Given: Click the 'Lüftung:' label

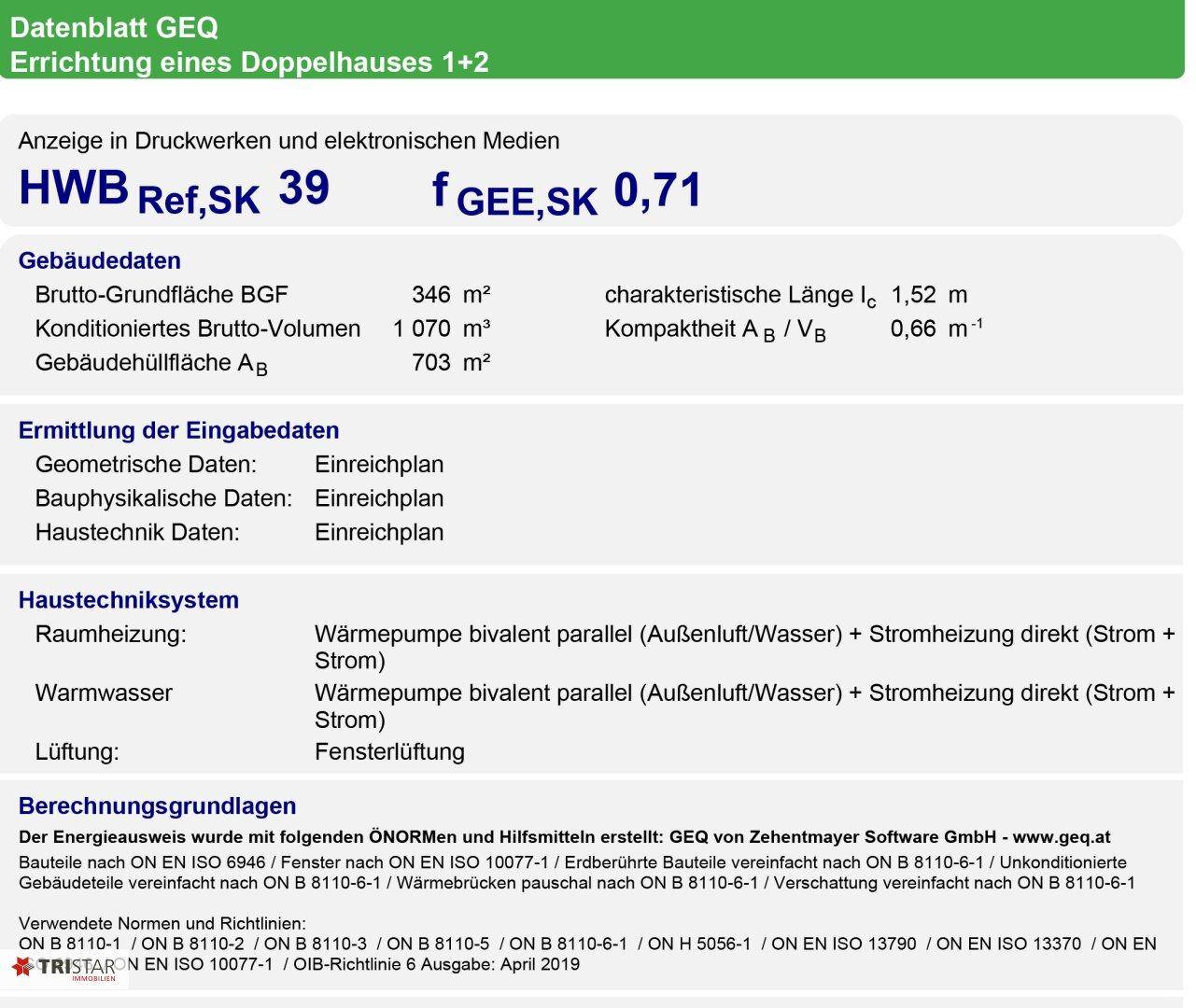Looking at the screenshot, I should pyautogui.click(x=77, y=752).
